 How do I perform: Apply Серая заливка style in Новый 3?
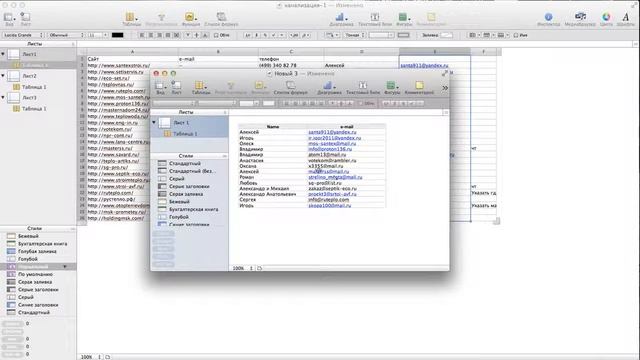pos(186,194)
